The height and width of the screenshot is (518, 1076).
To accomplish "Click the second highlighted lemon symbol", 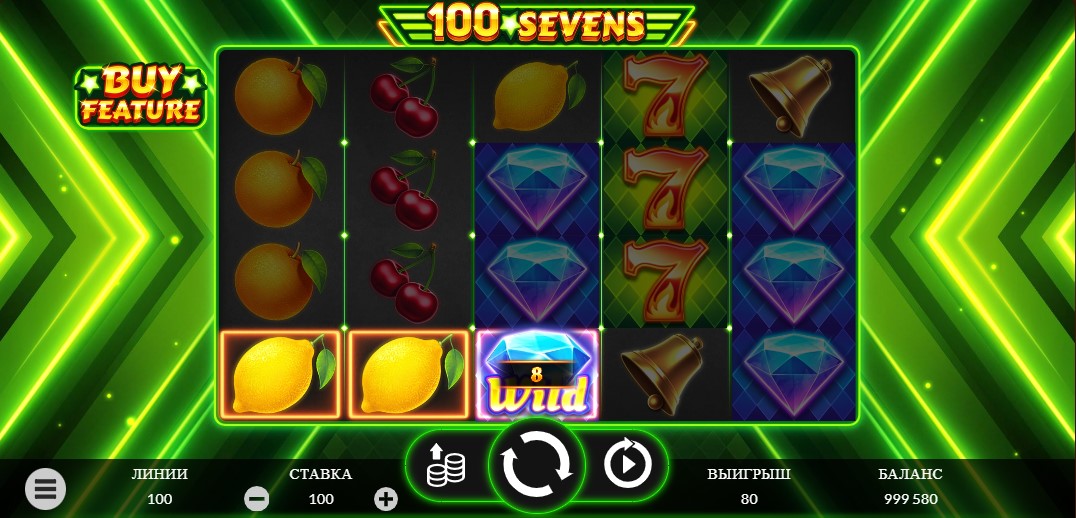I will click(x=408, y=375).
